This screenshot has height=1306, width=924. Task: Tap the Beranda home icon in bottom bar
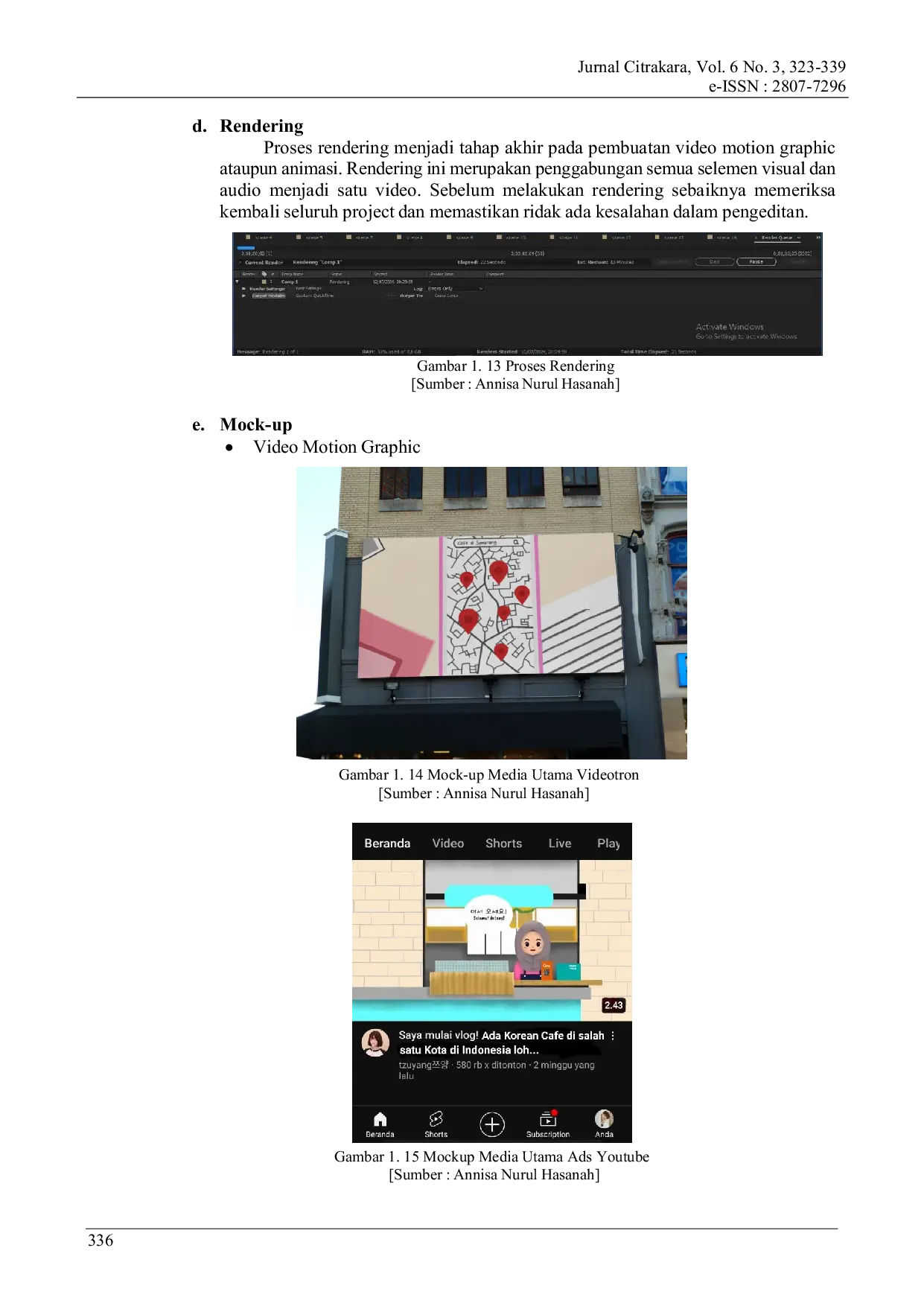click(380, 1120)
